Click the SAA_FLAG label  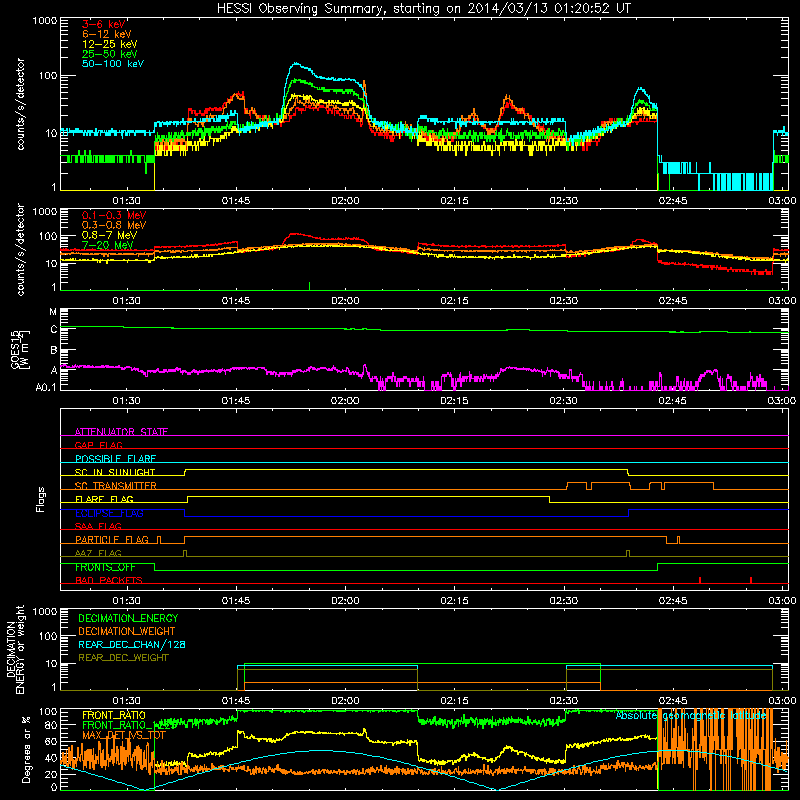point(98,526)
